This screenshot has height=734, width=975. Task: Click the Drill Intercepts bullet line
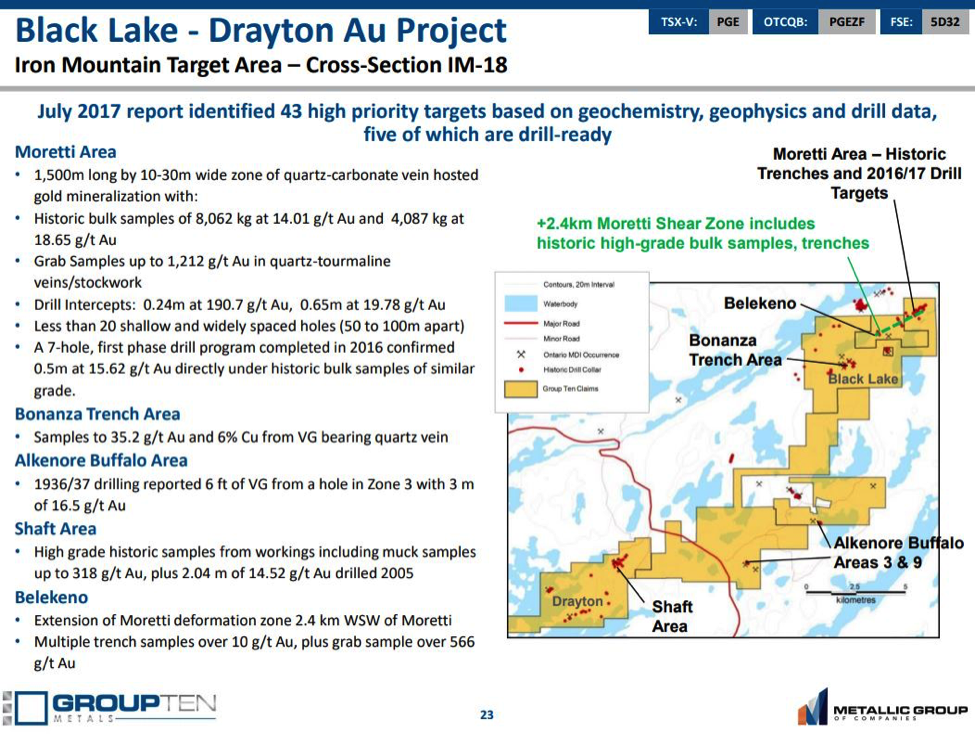pos(239,305)
